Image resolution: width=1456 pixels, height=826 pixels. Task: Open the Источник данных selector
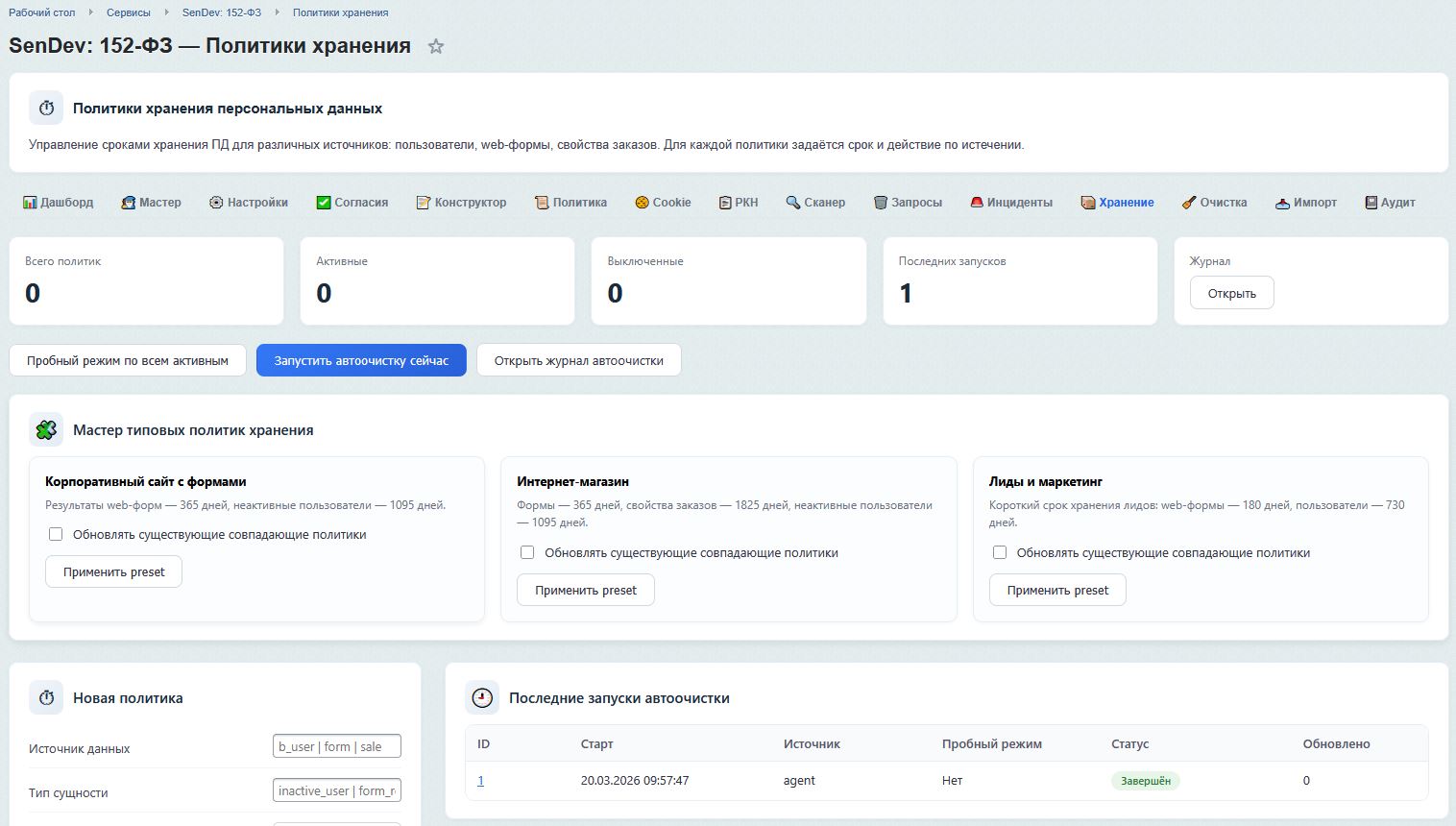[336, 745]
